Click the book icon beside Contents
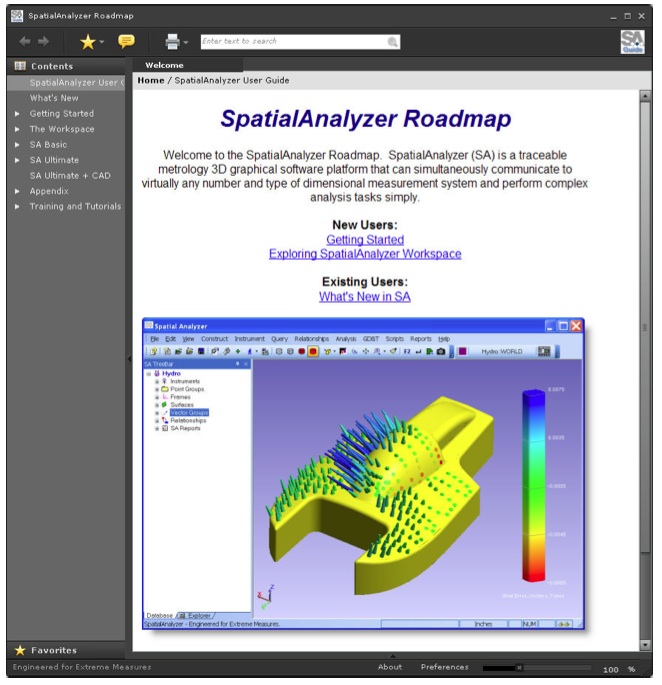This screenshot has width=662, height=685. (x=20, y=66)
